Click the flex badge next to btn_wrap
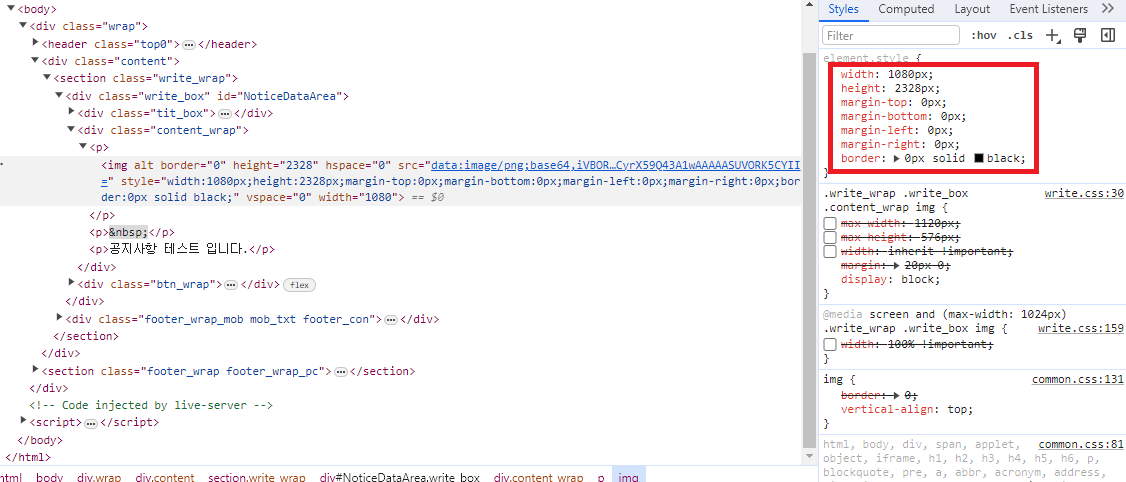This screenshot has height=482, width=1126. coord(299,285)
